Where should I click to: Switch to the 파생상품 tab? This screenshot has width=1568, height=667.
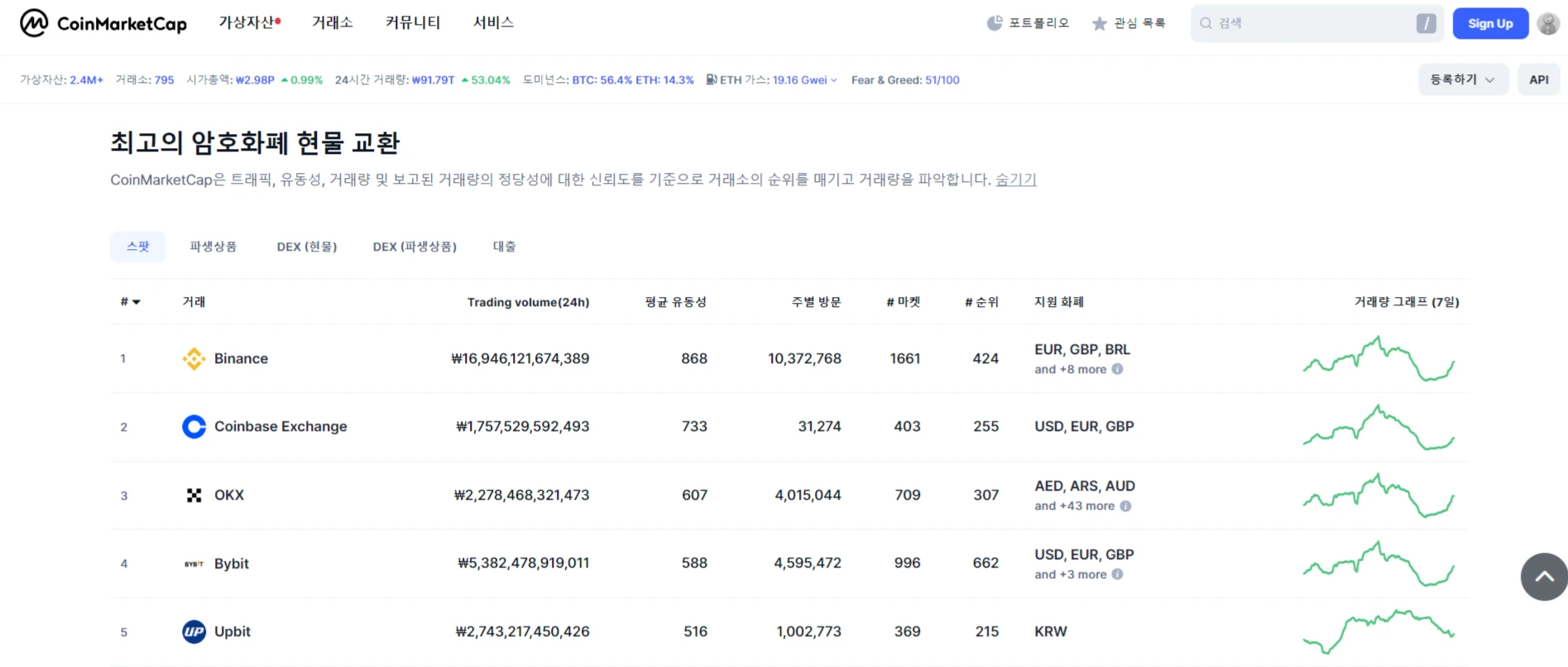(x=213, y=247)
